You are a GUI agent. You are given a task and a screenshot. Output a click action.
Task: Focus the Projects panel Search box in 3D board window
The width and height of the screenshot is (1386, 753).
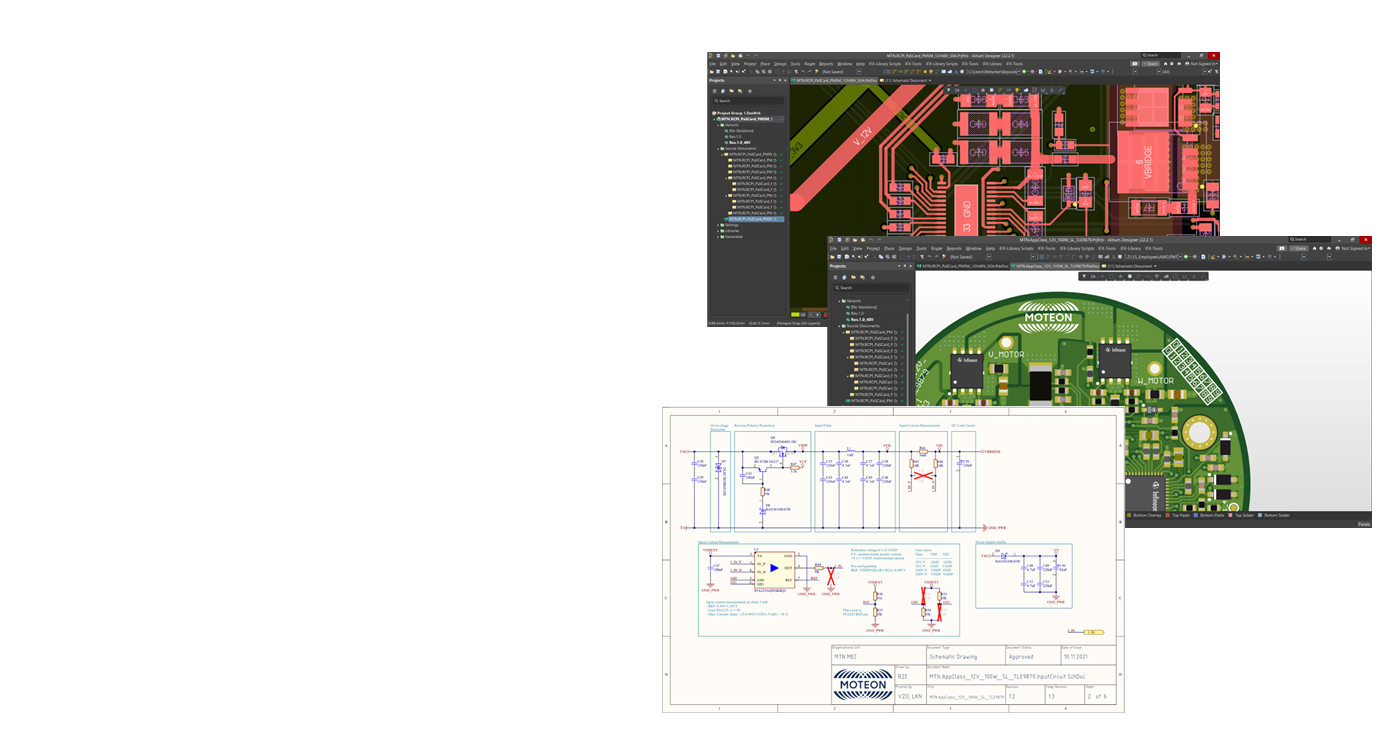tap(871, 288)
